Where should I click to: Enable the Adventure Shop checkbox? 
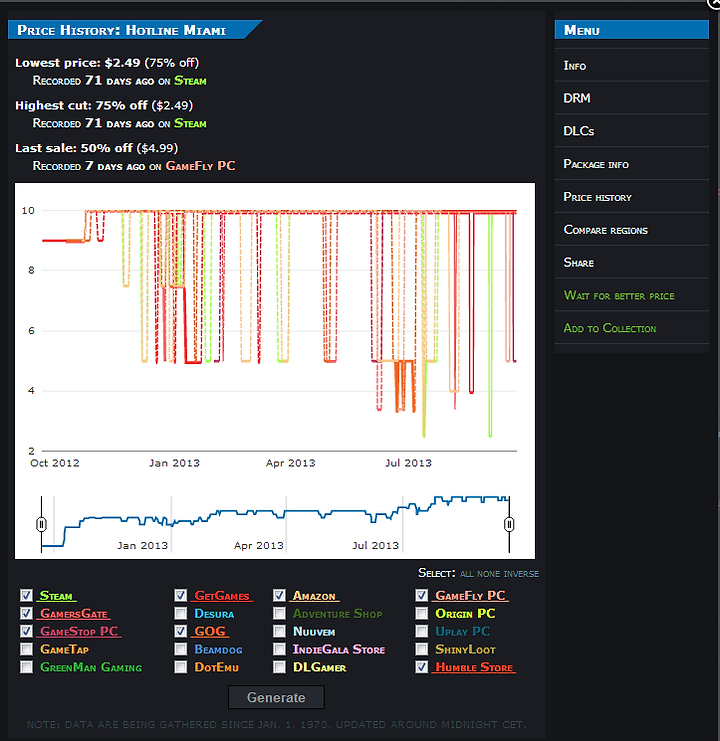click(x=279, y=613)
